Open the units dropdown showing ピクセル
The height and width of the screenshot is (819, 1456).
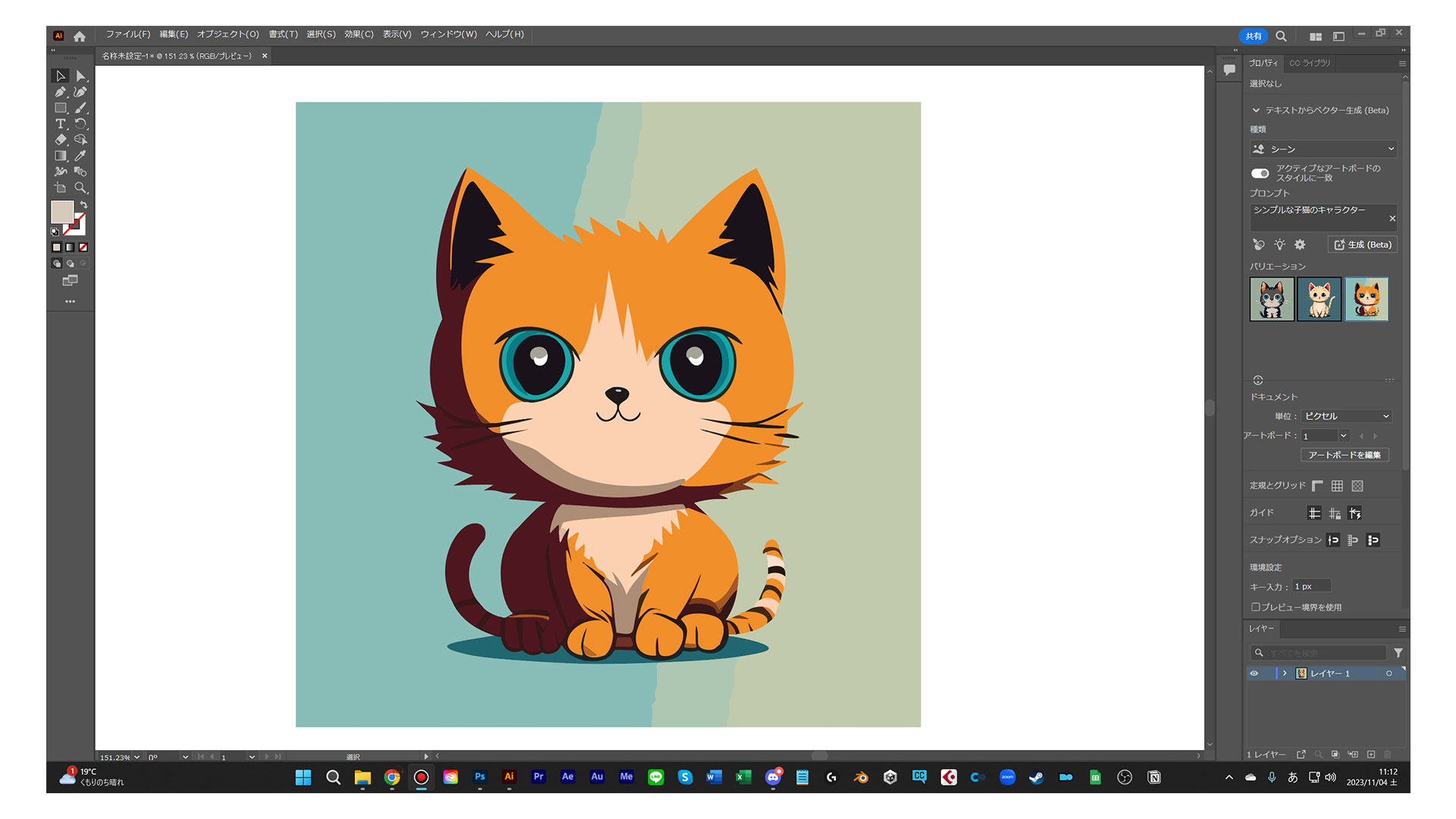pos(1346,416)
